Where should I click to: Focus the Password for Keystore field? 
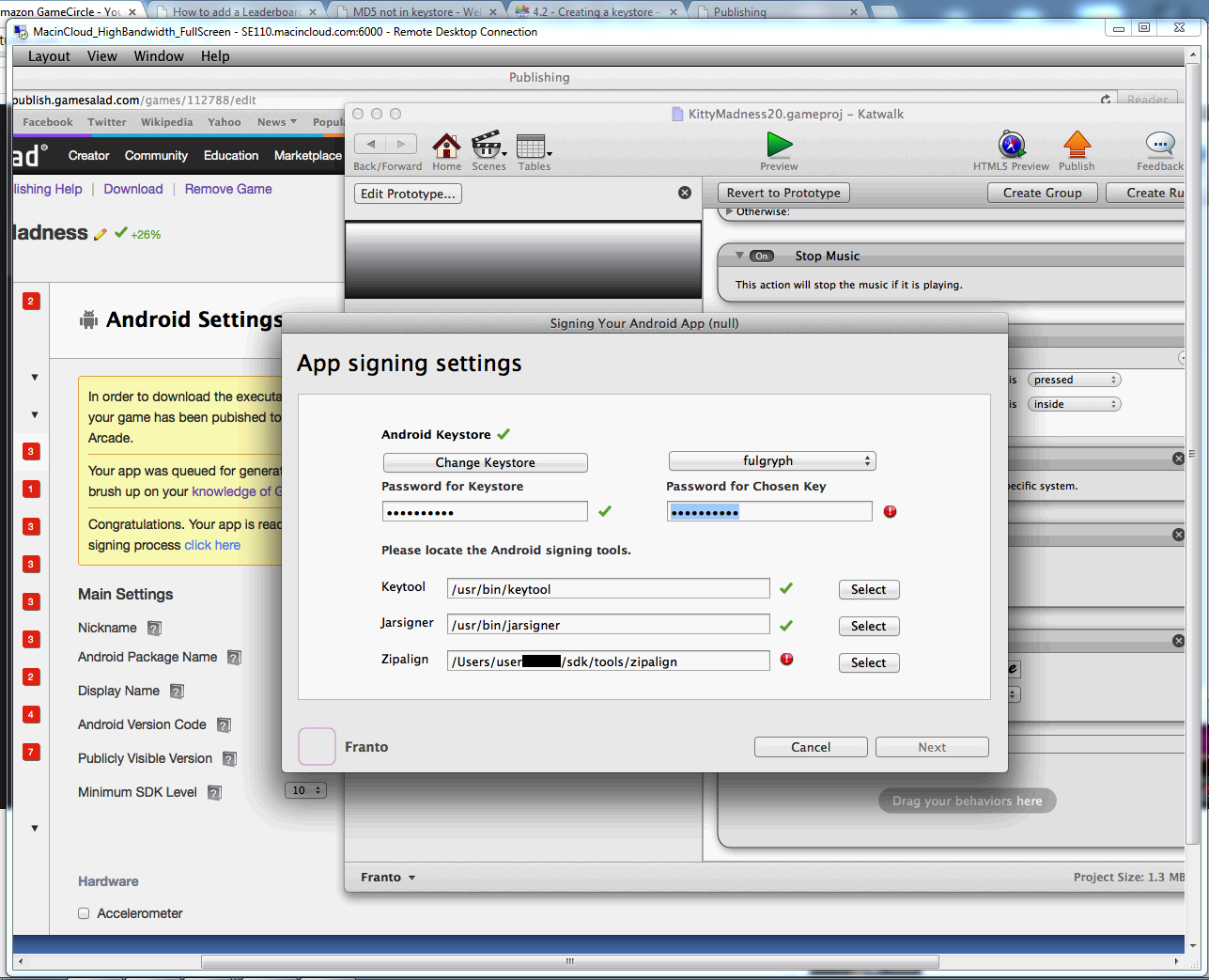[485, 512]
